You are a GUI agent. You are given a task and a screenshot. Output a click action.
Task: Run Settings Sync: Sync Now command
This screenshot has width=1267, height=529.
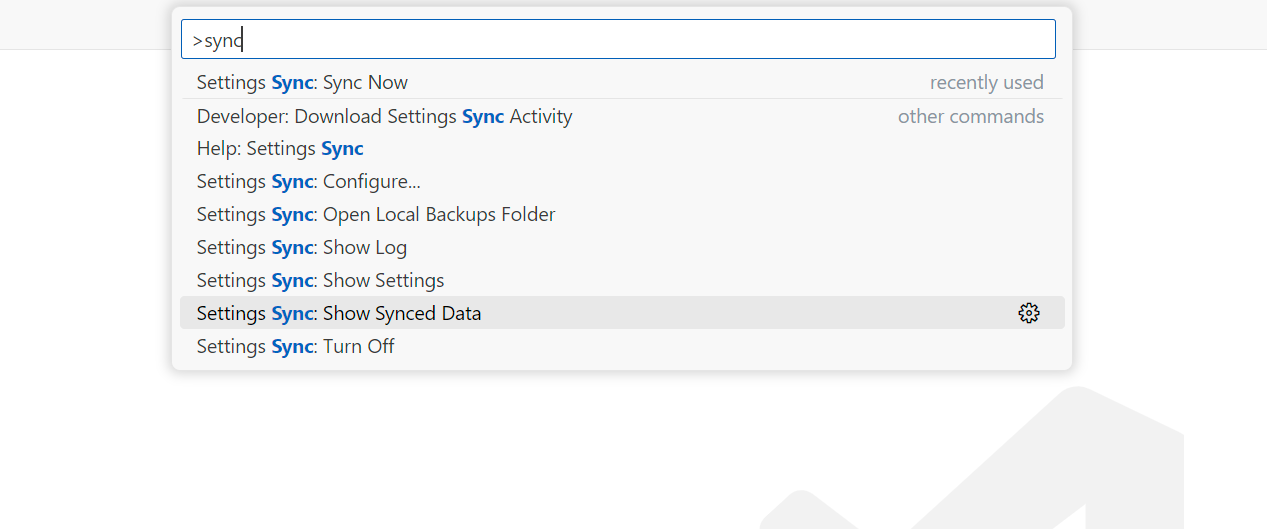[x=621, y=83]
